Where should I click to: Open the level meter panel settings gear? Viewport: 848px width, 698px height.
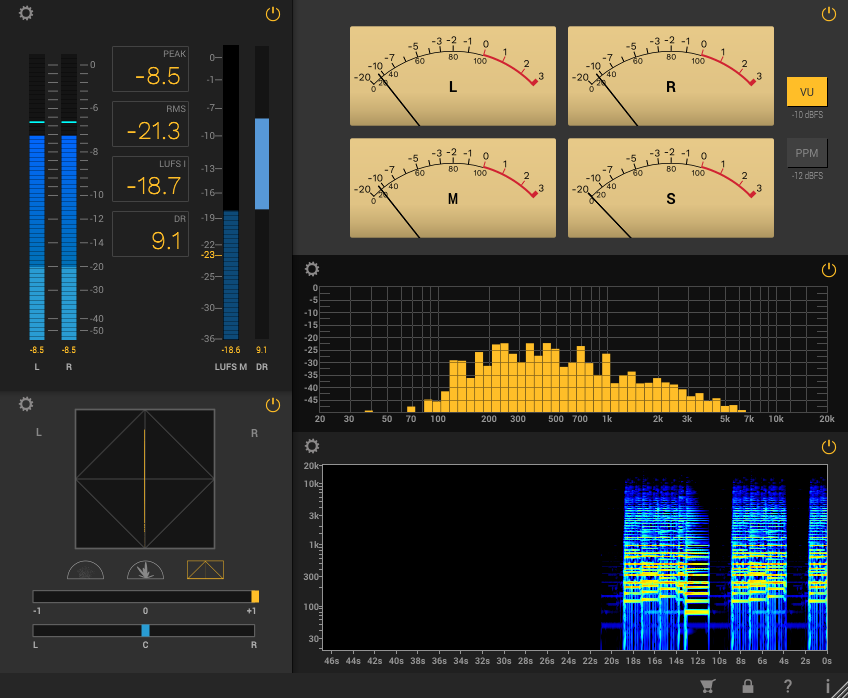point(26,13)
